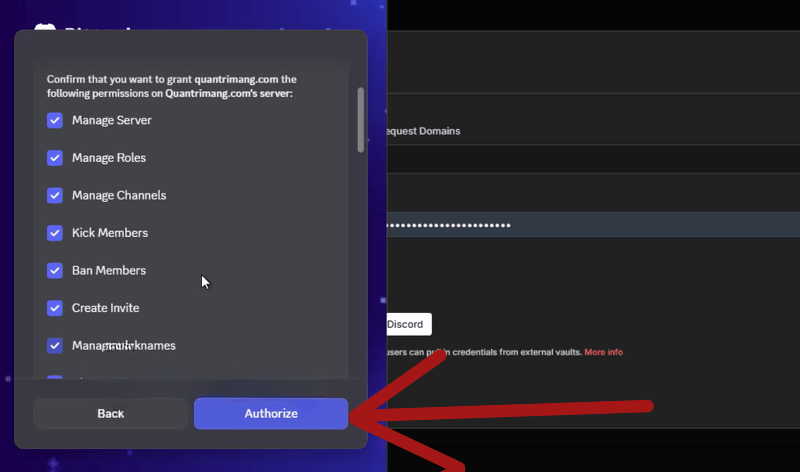
Task: Click the 'Confirm that you want to grant' text
Action: pos(119,79)
